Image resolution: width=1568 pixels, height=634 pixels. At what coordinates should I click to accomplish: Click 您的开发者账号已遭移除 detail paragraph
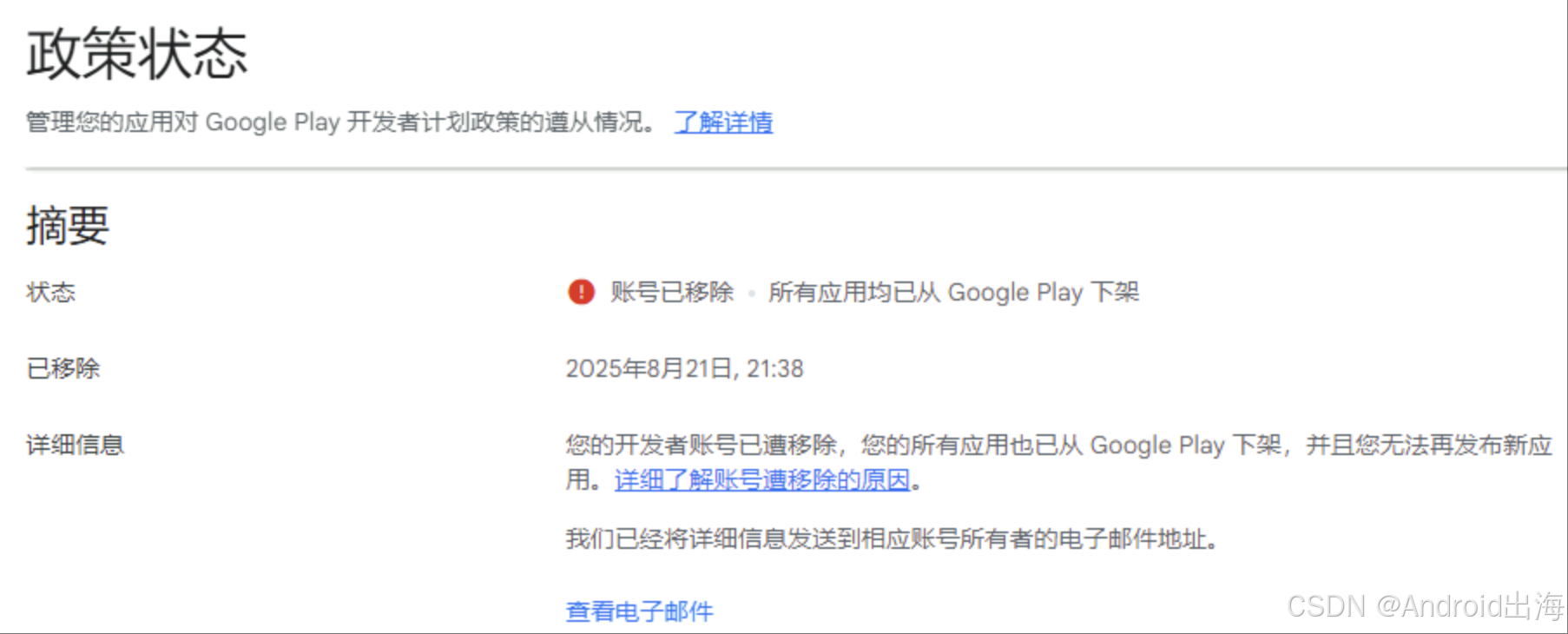[x=1059, y=462]
